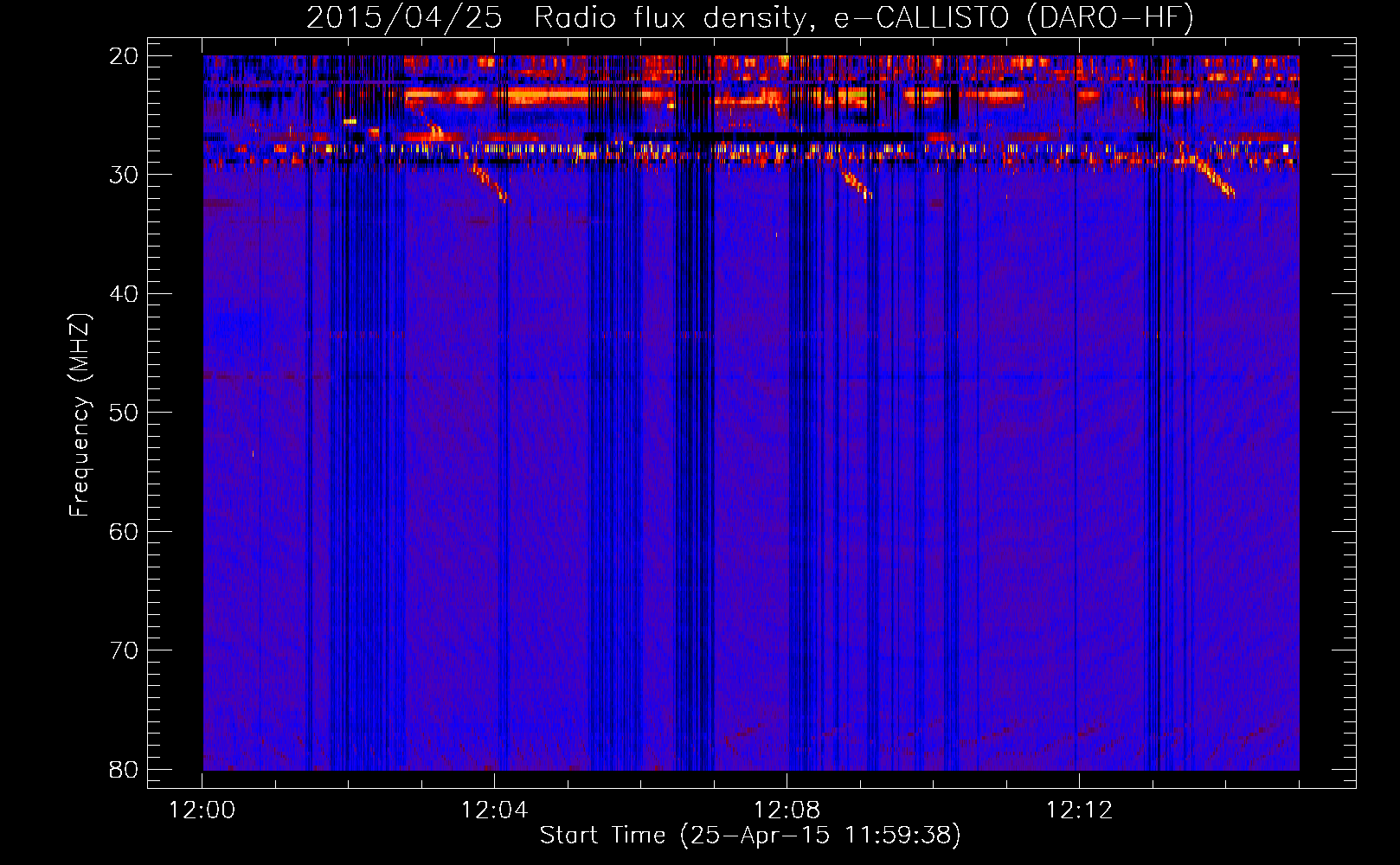Click the plot title "Radio flux density, e-CALLISTO (DARO-HF)"
The height and width of the screenshot is (865, 1400).
pyautogui.click(x=864, y=18)
